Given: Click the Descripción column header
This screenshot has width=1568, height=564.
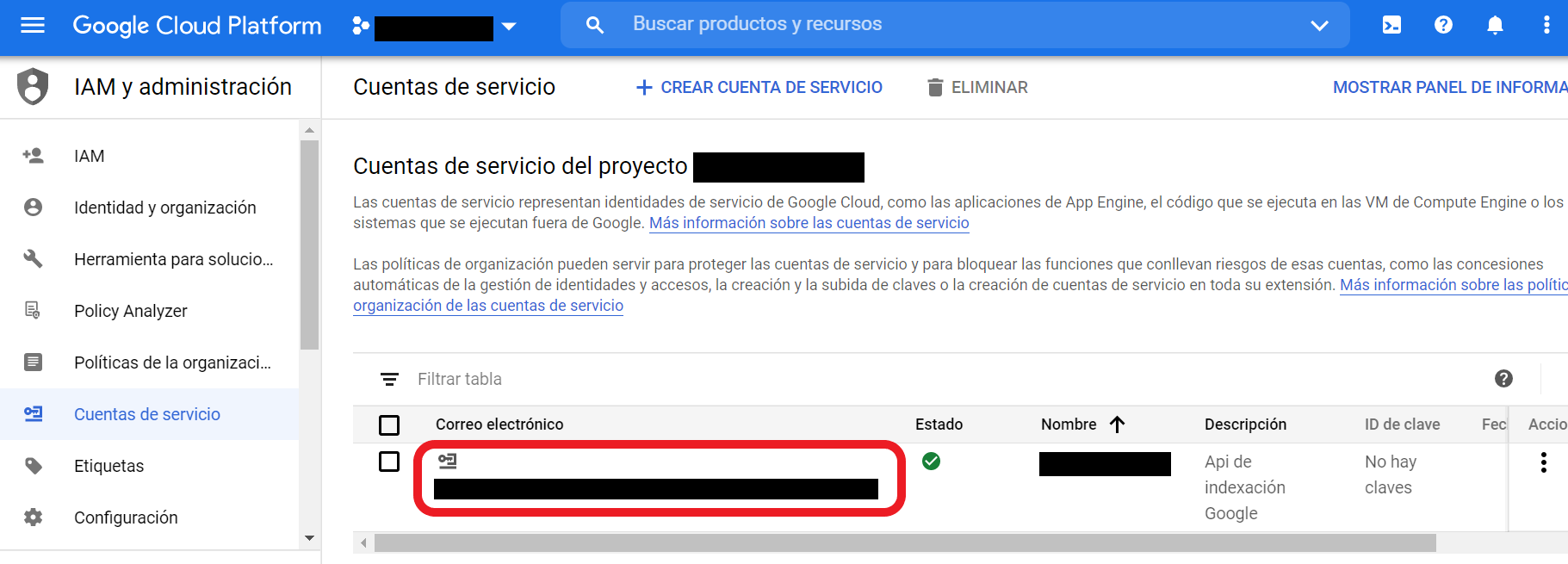Looking at the screenshot, I should 1245,425.
